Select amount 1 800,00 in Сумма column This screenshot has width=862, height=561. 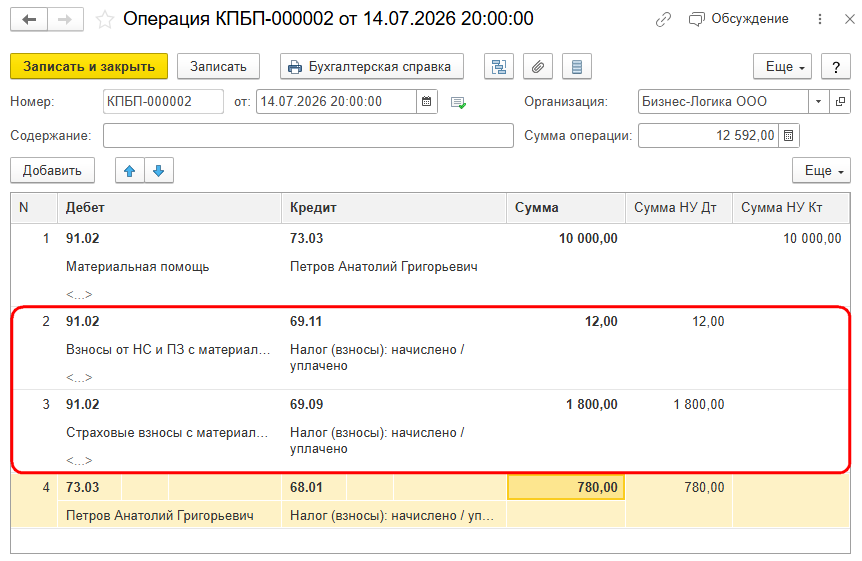click(592, 405)
